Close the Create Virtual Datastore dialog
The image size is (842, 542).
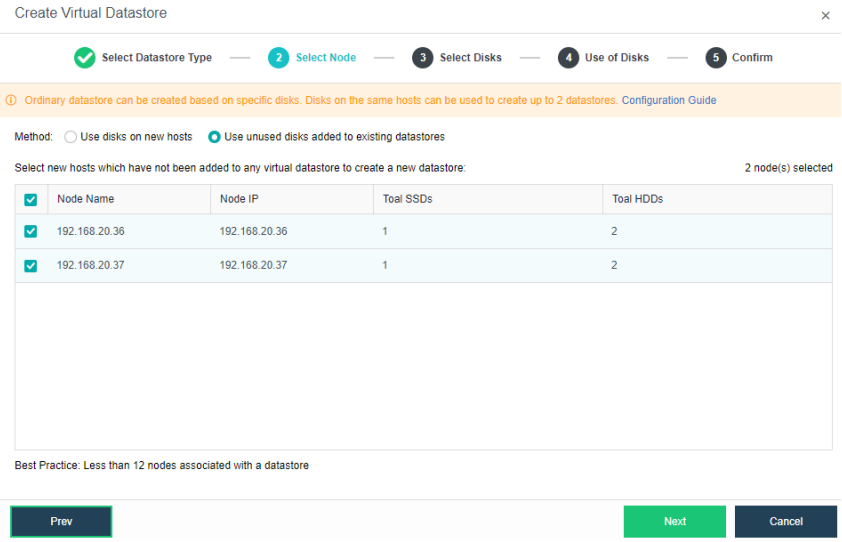825,16
